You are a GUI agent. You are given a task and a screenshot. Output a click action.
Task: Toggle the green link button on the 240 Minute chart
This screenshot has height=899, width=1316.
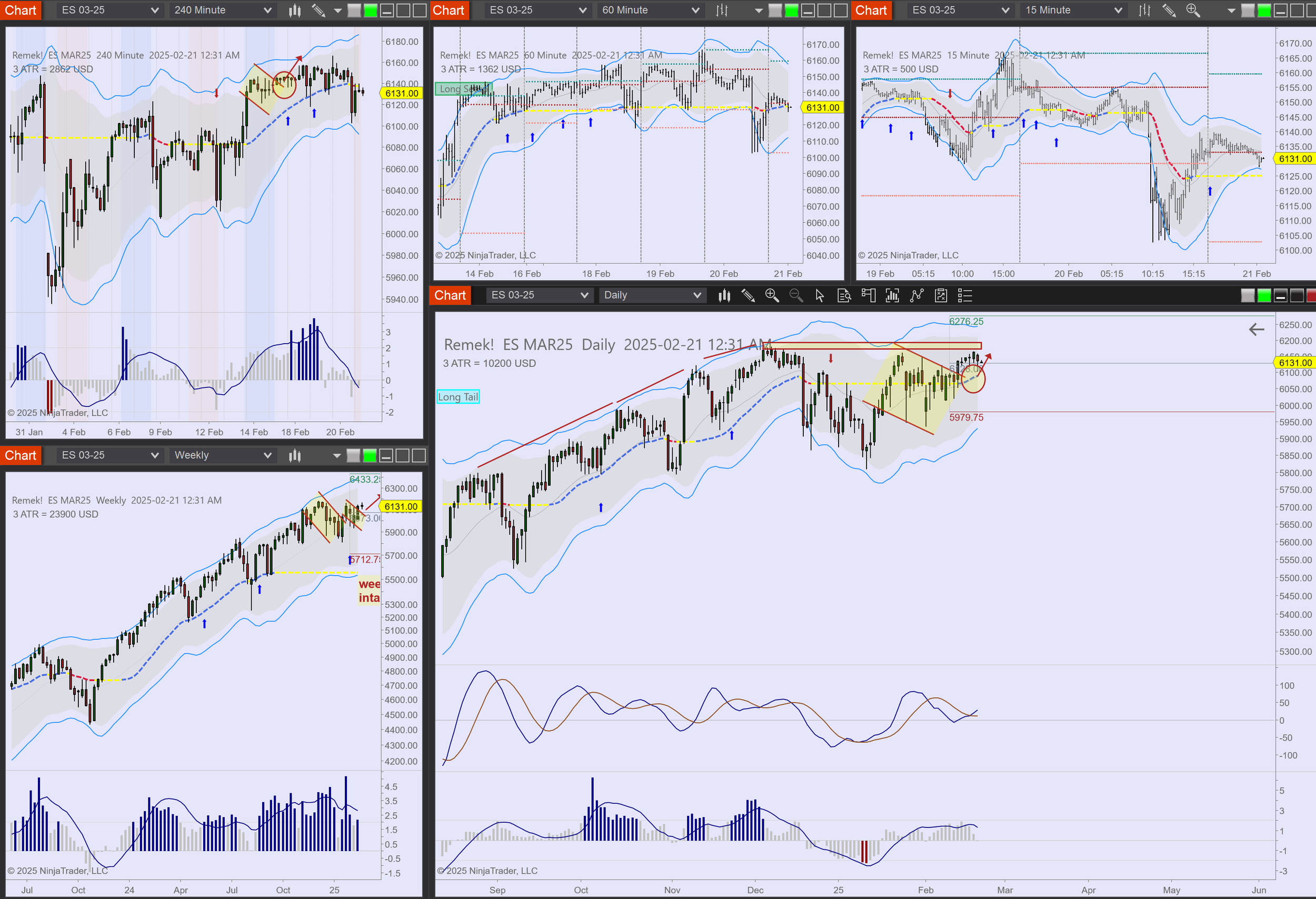click(371, 10)
